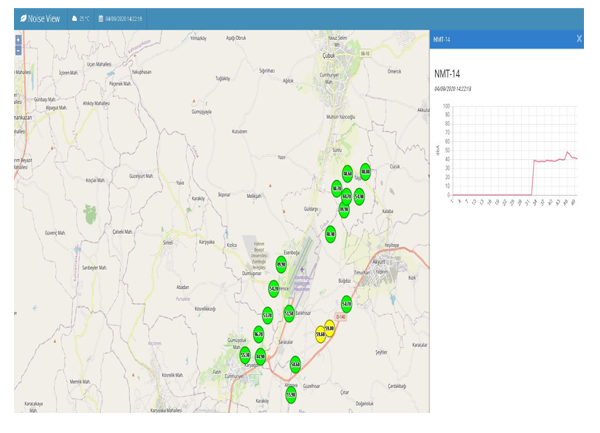Click the Güzelhisar label on map
Image resolution: width=600 pixels, height=433 pixels.
pos(311,386)
